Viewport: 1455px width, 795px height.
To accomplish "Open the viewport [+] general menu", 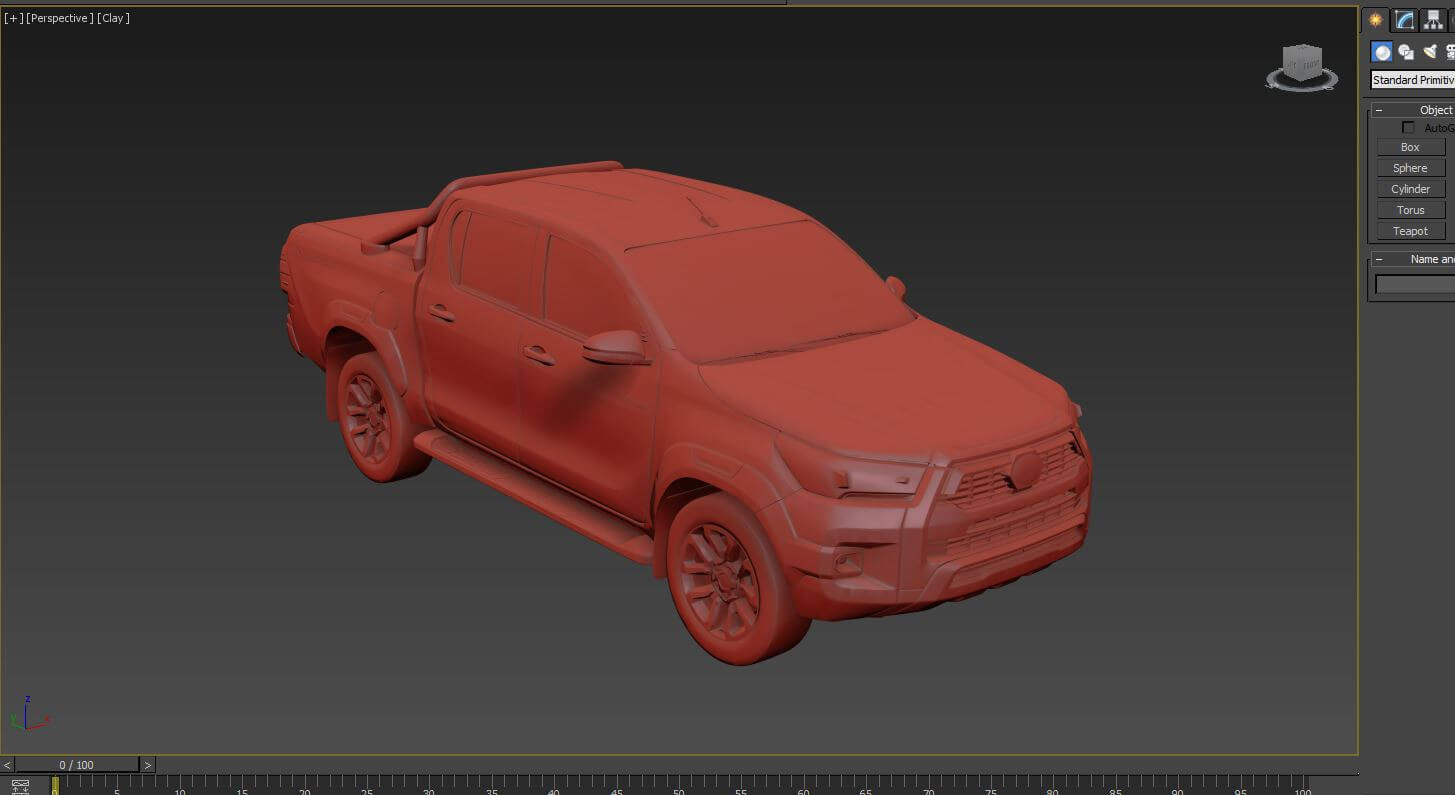I will click(x=14, y=18).
